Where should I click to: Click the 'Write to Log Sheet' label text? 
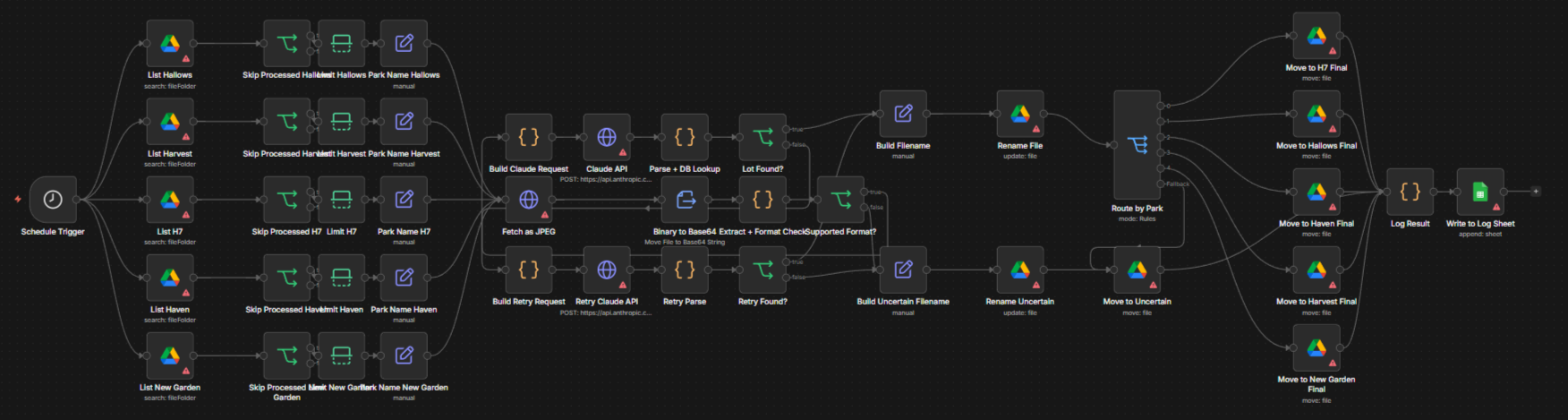point(1480,224)
